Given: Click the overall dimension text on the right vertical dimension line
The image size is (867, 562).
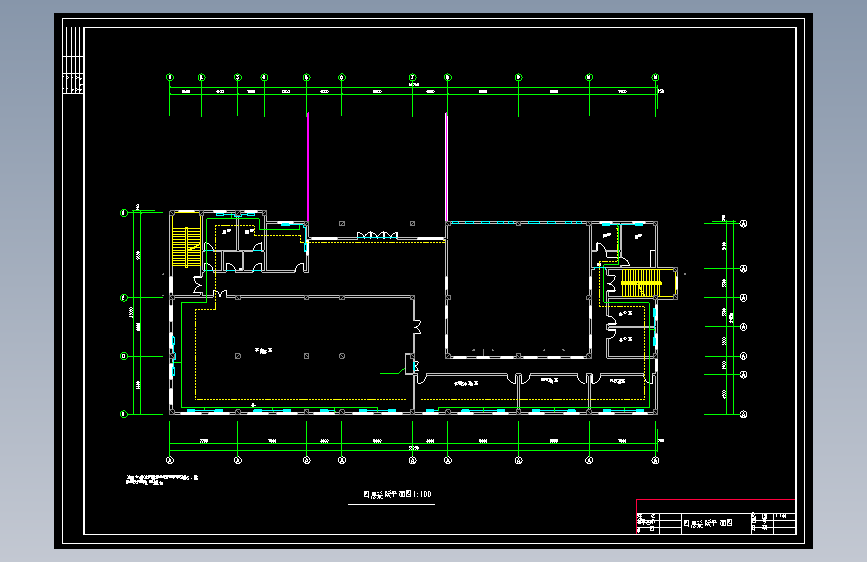Looking at the screenshot, I should click(731, 318).
